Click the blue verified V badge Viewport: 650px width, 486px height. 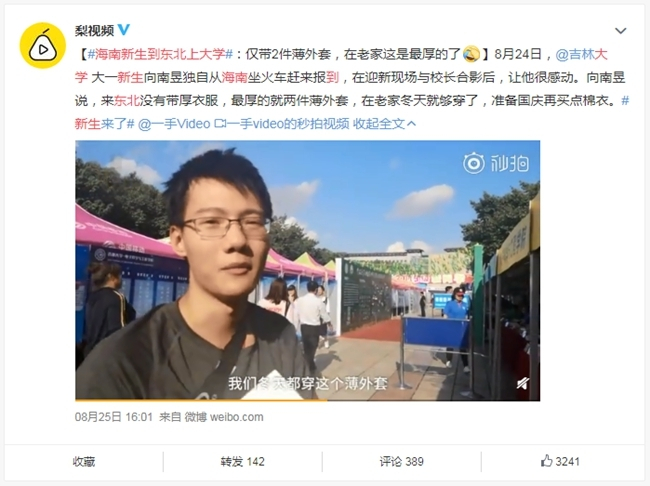[x=124, y=30]
